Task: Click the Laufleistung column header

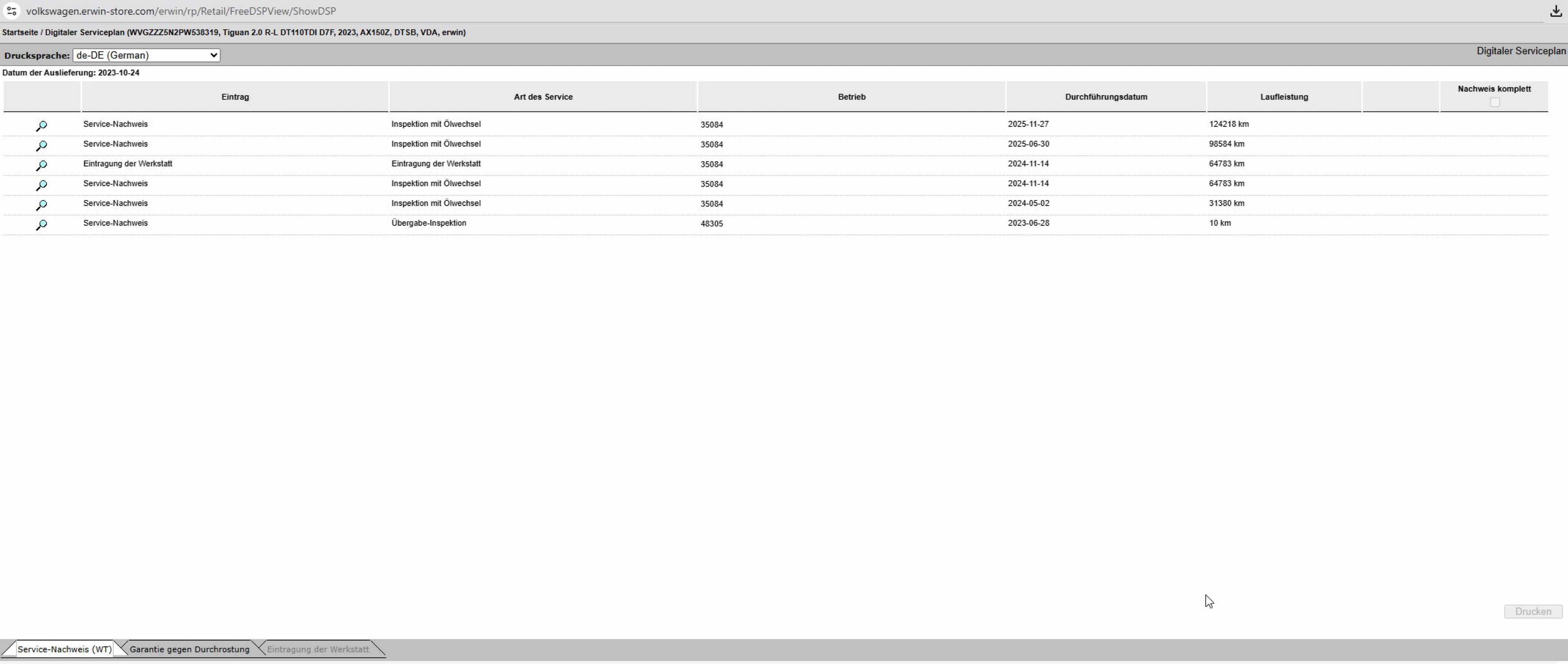Action: [x=1284, y=97]
